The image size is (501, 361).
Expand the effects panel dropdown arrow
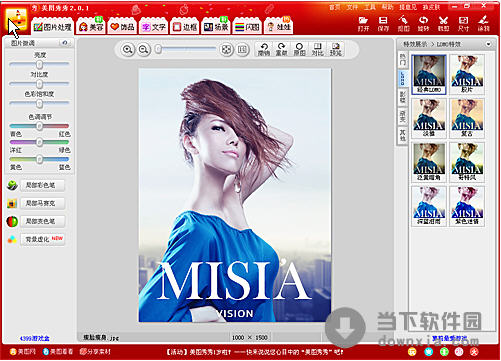point(489,44)
